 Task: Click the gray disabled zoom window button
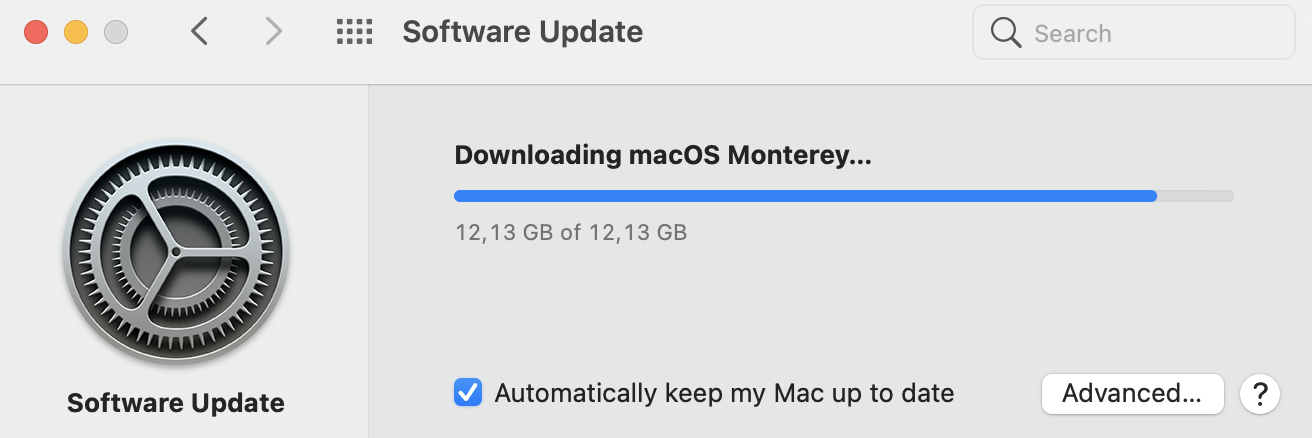click(x=116, y=32)
